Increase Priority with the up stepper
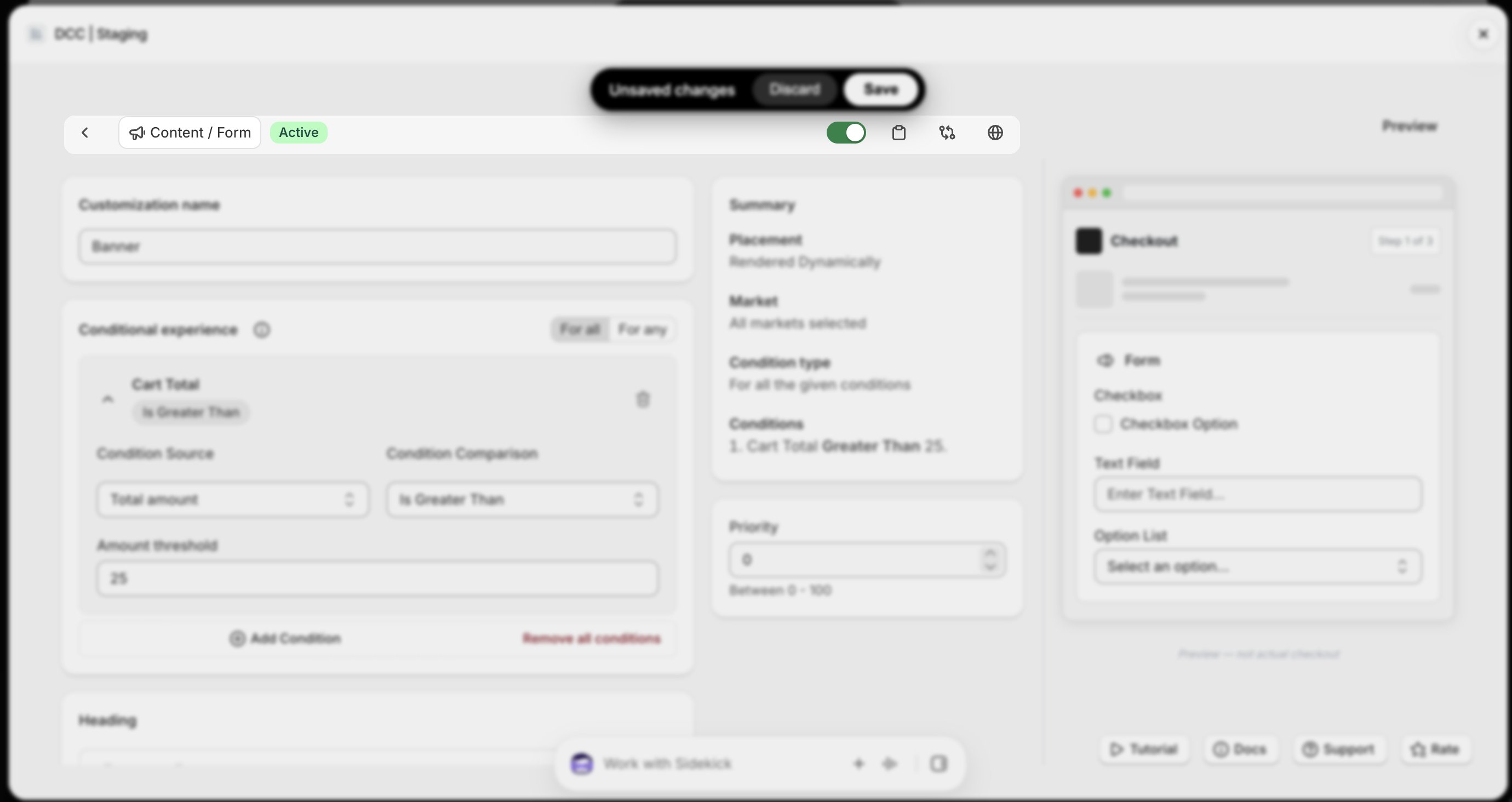This screenshot has height=802, width=1512. click(990, 553)
